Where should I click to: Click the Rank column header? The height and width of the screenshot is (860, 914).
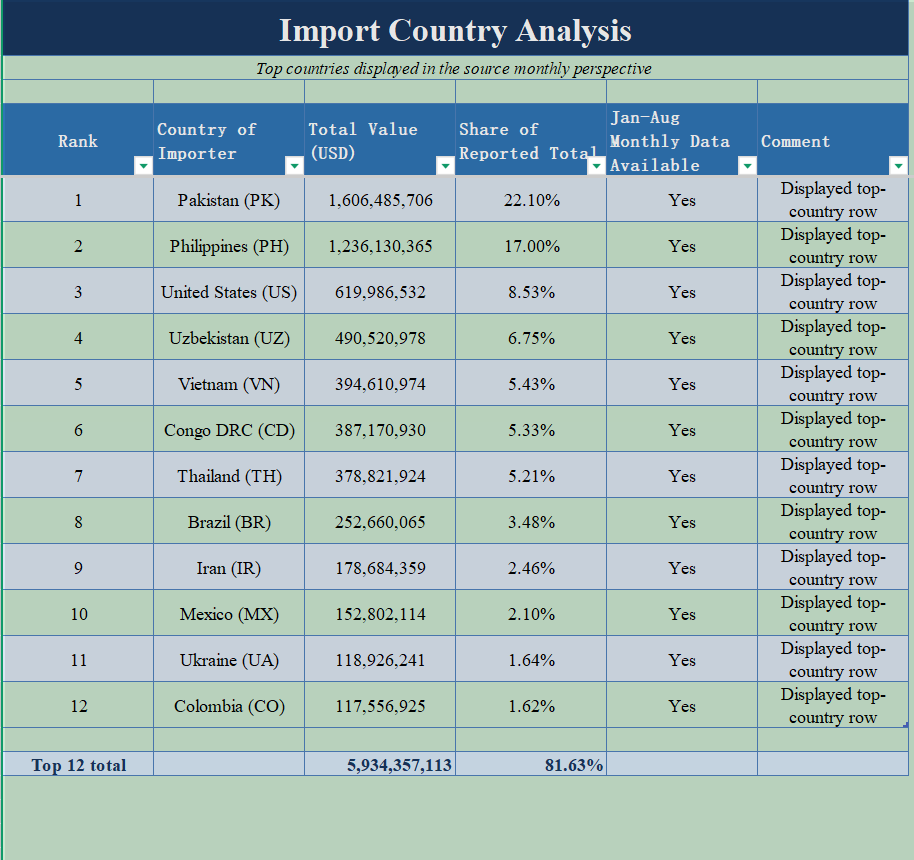point(78,141)
